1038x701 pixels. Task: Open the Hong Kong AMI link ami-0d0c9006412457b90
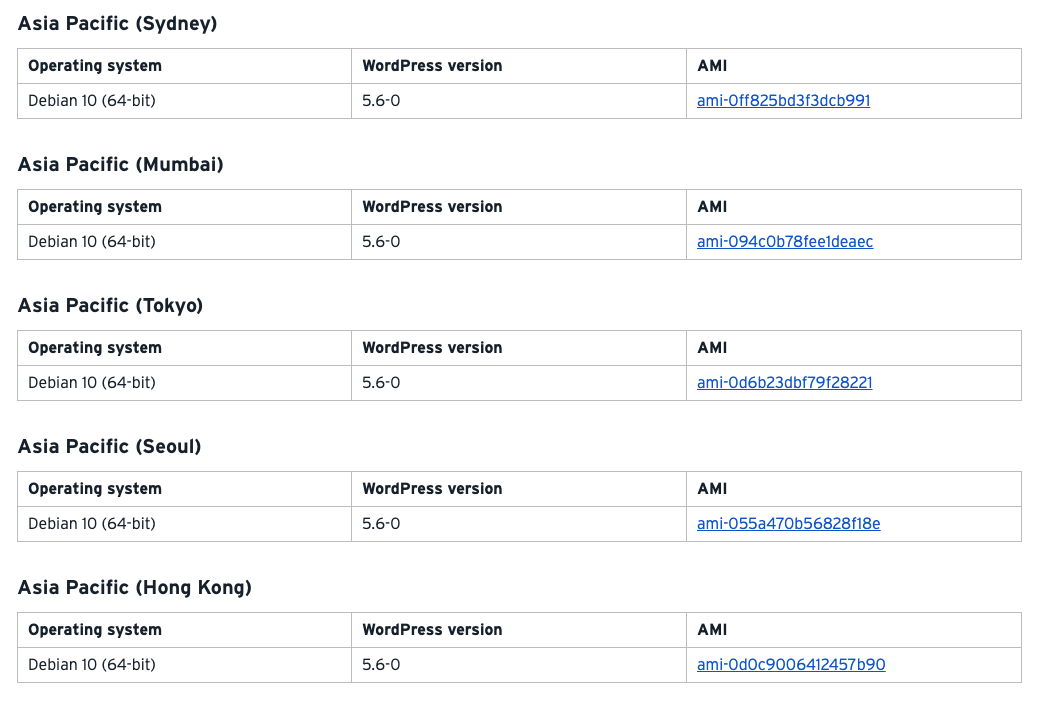pos(791,665)
